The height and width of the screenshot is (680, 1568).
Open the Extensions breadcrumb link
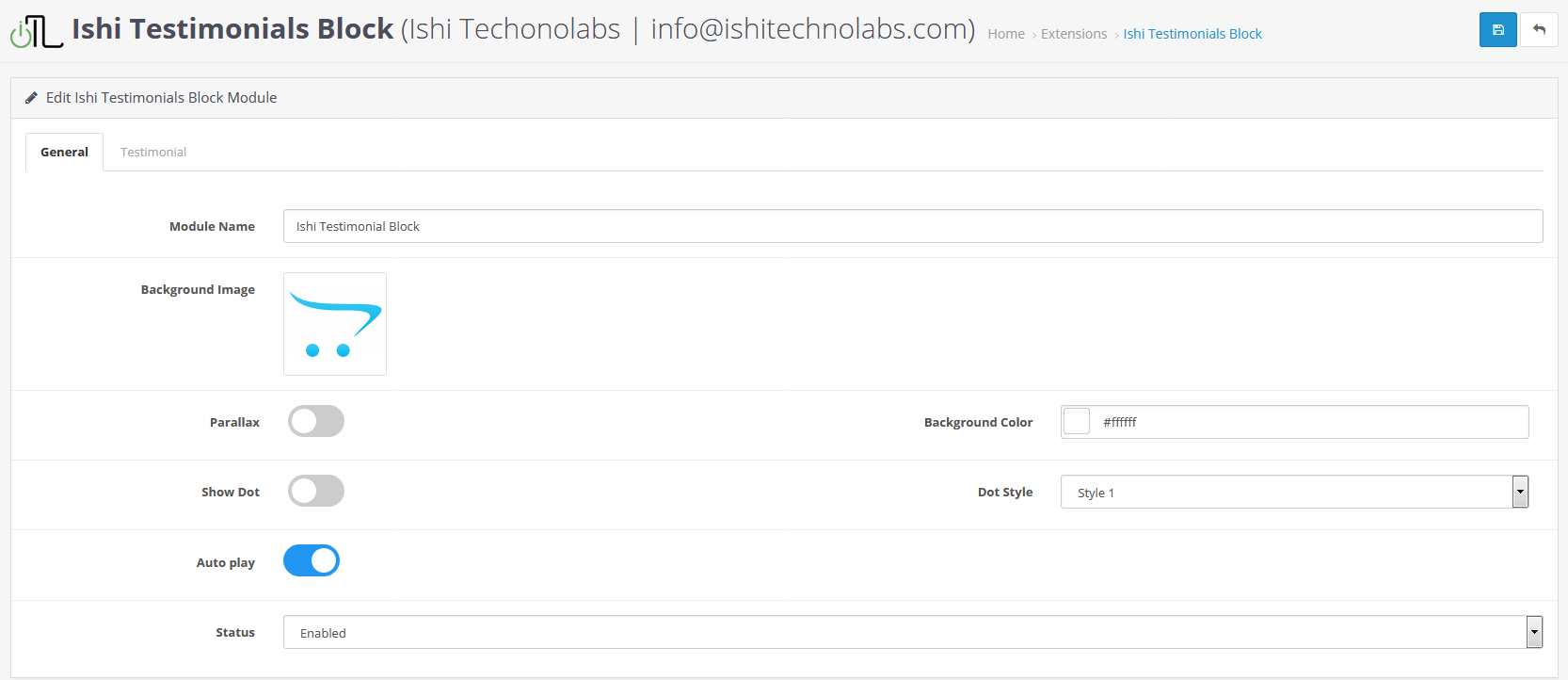(1074, 34)
